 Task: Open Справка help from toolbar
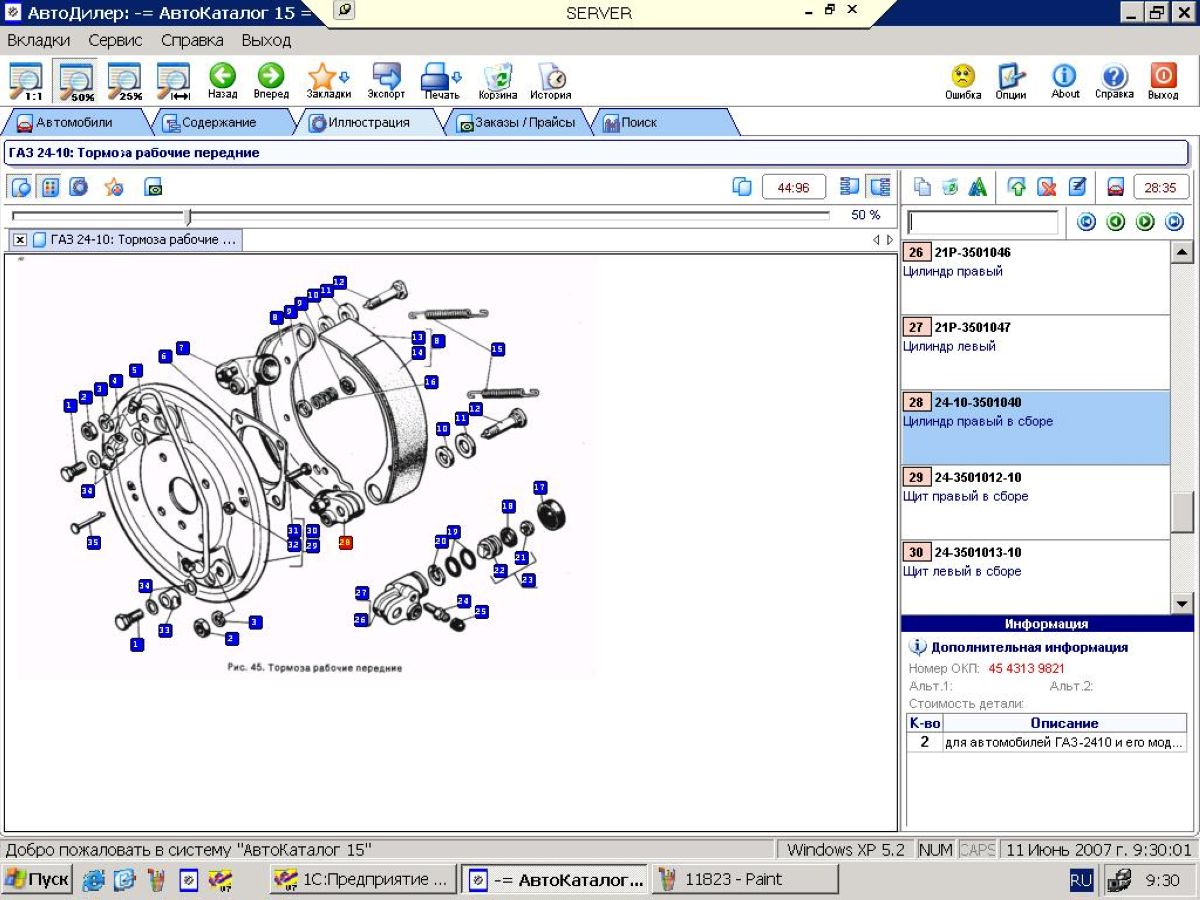point(1114,81)
